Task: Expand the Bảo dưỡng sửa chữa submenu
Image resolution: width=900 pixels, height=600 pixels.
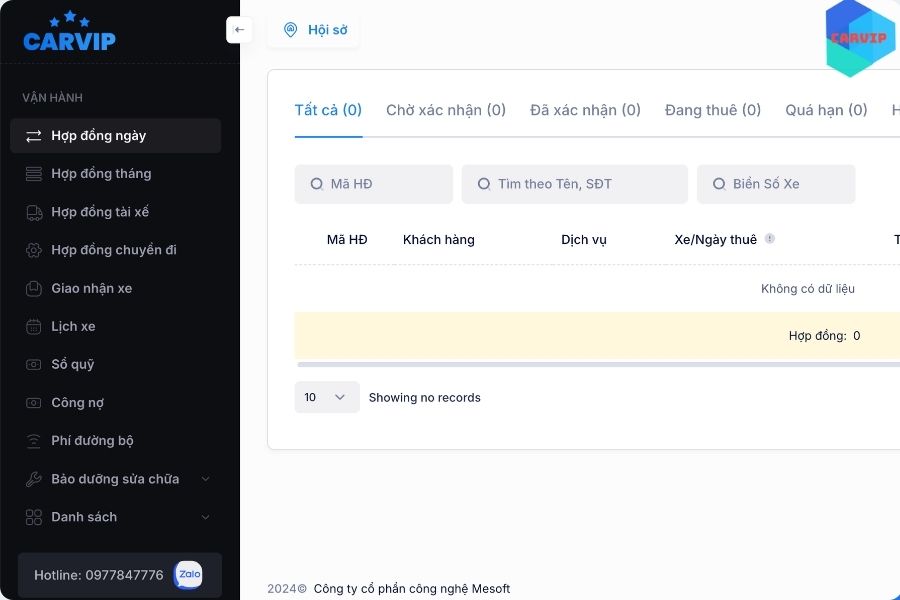Action: click(205, 479)
